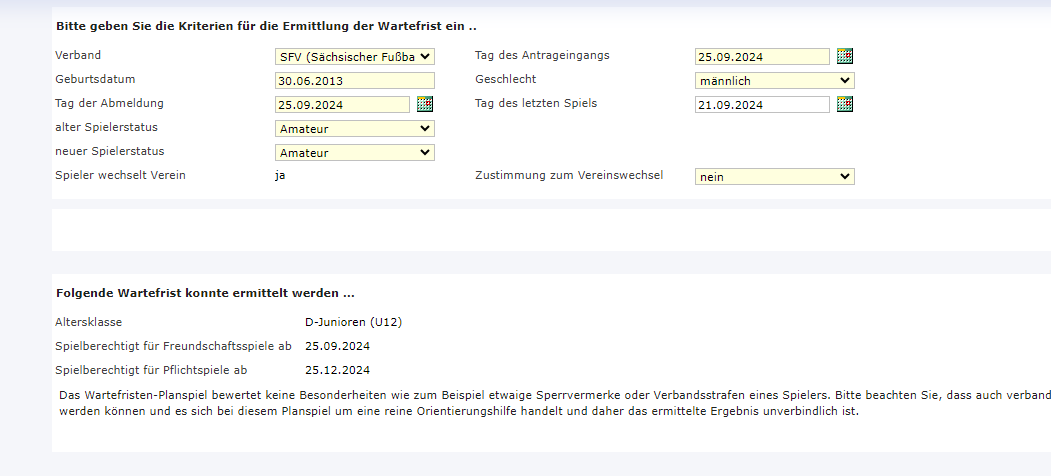1051x476 pixels.
Task: Expand the Verband dropdown showing SFV
Action: [354, 57]
